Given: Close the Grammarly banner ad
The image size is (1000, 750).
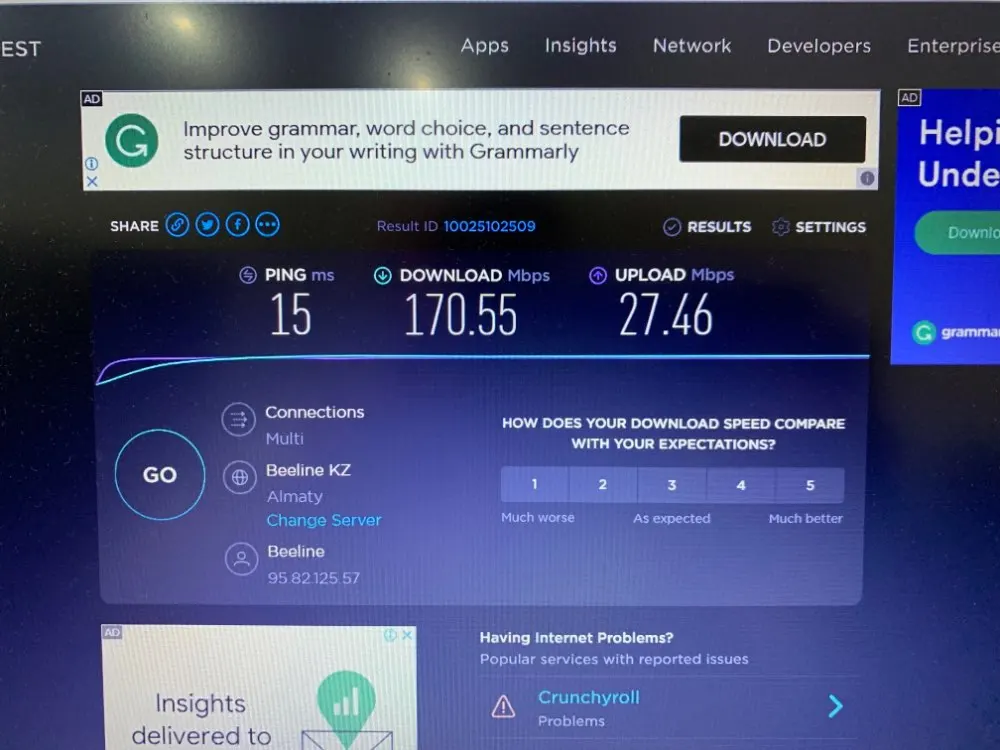Looking at the screenshot, I should pos(92,182).
